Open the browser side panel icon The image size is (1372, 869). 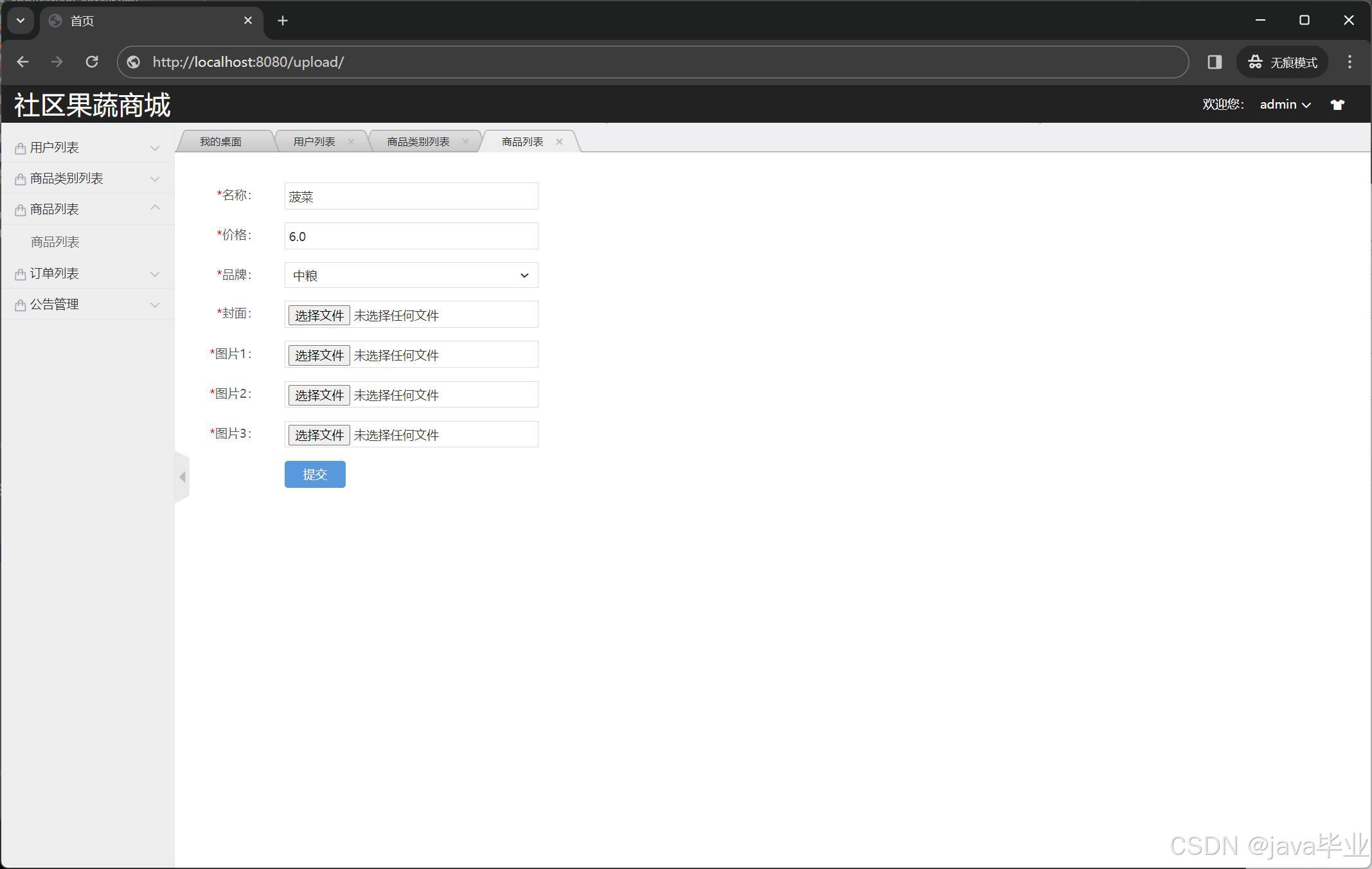click(x=1214, y=62)
